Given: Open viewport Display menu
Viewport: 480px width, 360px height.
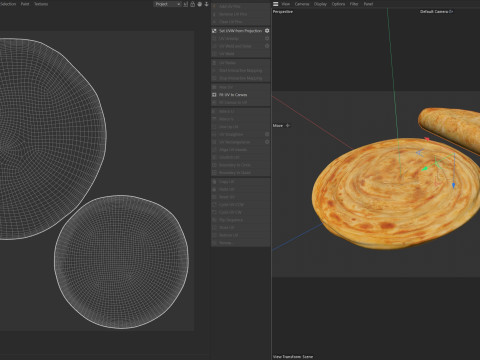Looking at the screenshot, I should tap(320, 4).
